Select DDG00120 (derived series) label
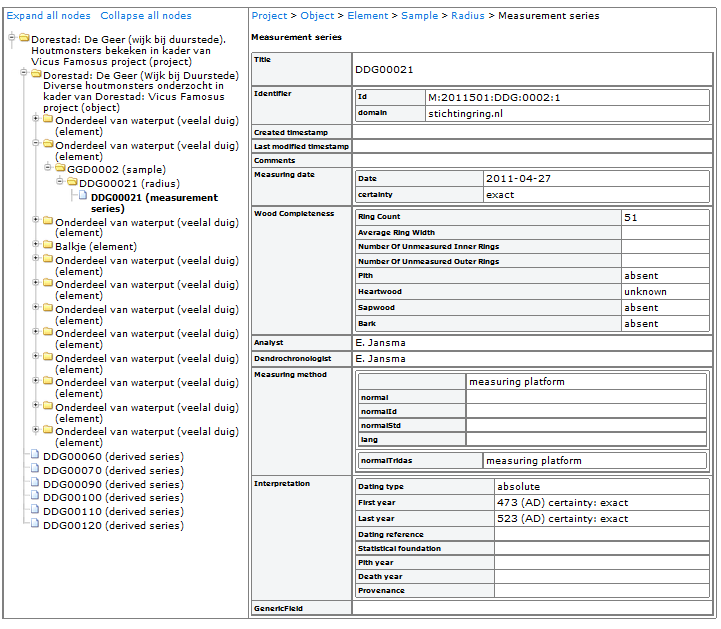 [113, 526]
